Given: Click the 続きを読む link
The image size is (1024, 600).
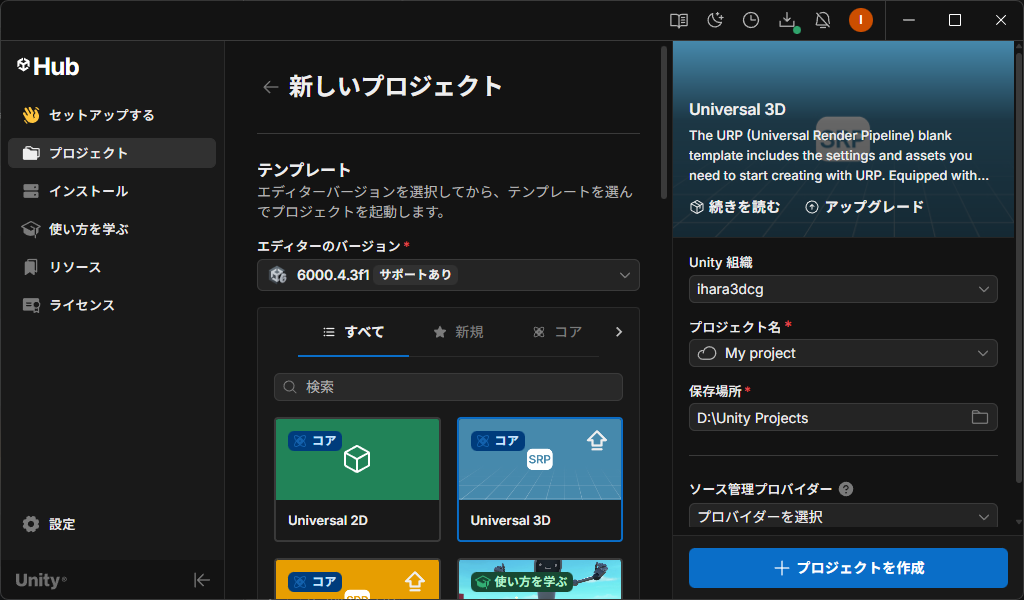Looking at the screenshot, I should pyautogui.click(x=734, y=207).
